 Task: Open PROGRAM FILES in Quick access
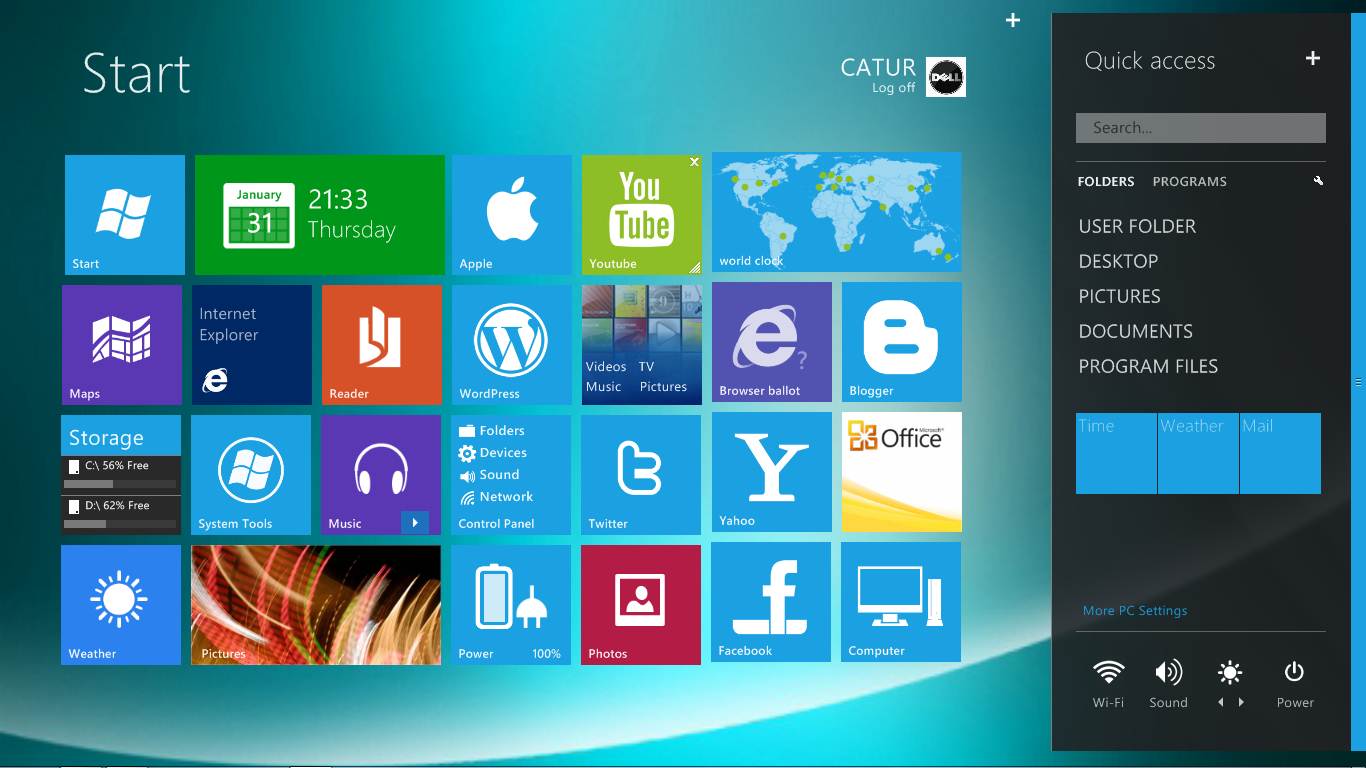(x=1148, y=367)
